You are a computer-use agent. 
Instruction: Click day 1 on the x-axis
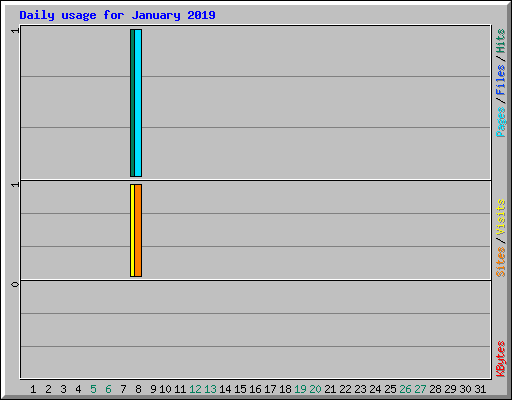pos(33,389)
